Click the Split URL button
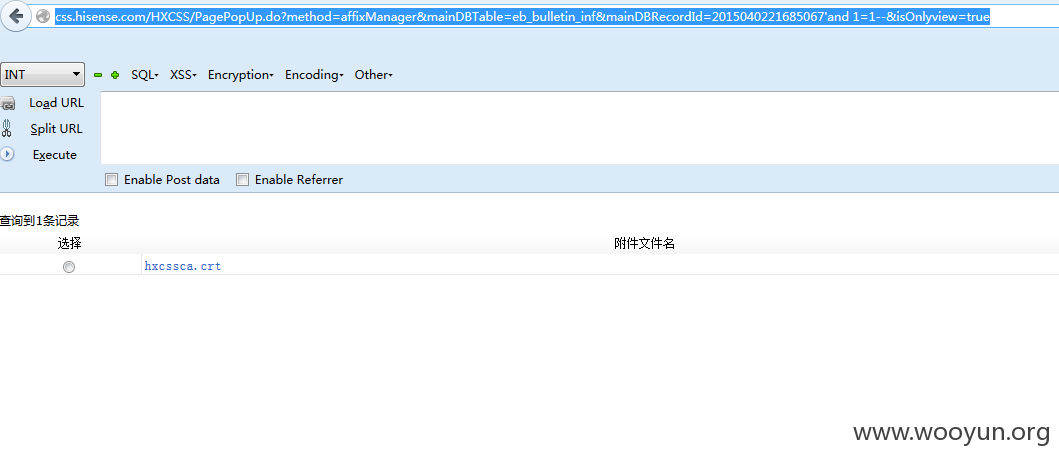Viewport: 1059px width, 461px height. (x=57, y=129)
